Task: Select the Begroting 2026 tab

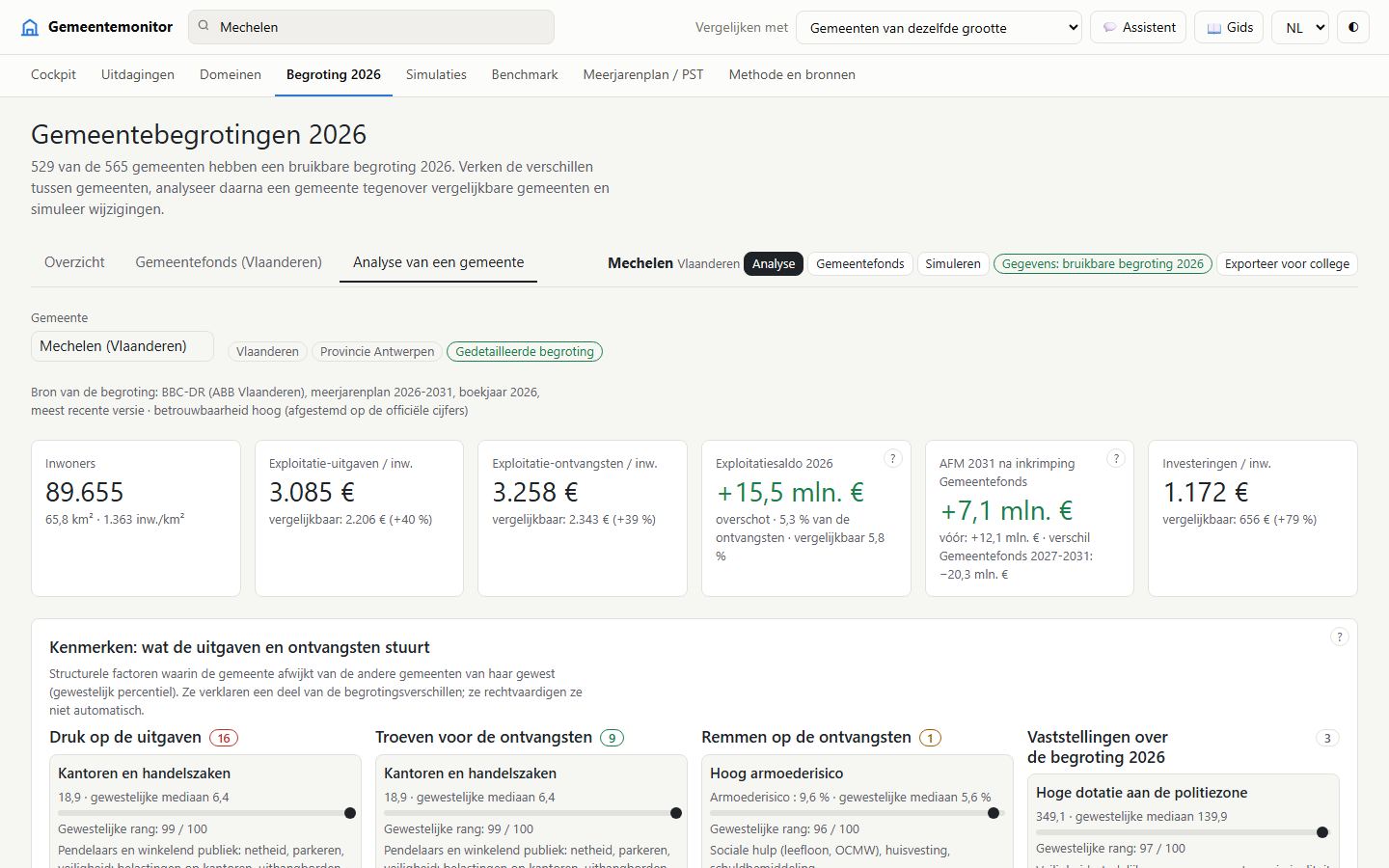Action: click(334, 74)
